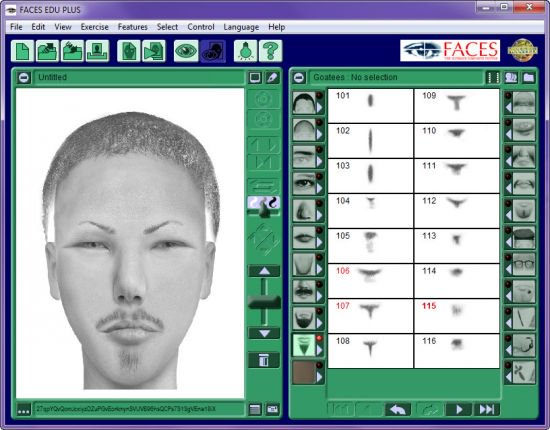Expand arrow beside hair category

coord(320,107)
